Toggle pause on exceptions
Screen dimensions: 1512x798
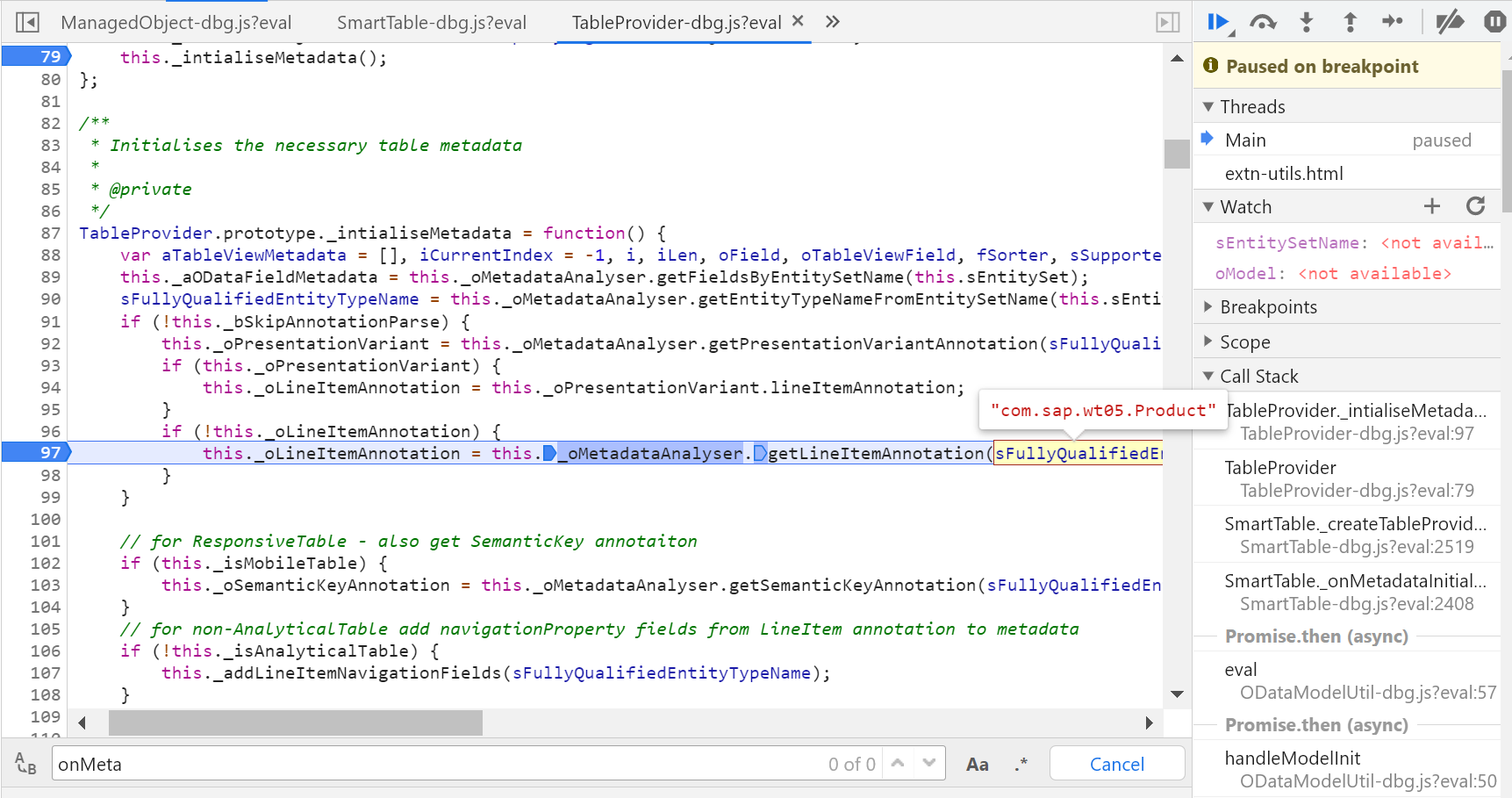pos(1494,22)
